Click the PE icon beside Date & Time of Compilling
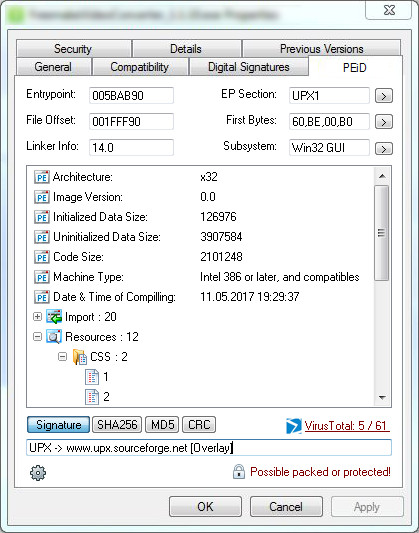 [x=42, y=297]
